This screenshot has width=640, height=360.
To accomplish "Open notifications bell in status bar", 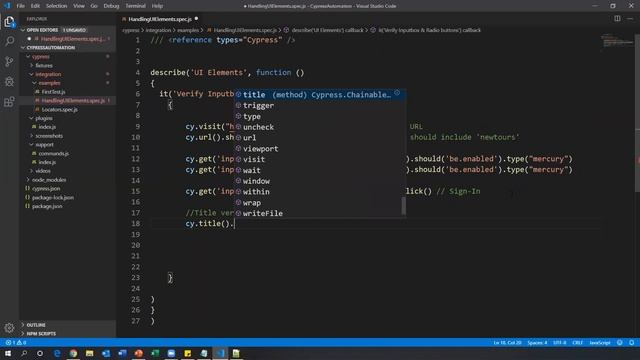I will [x=631, y=342].
